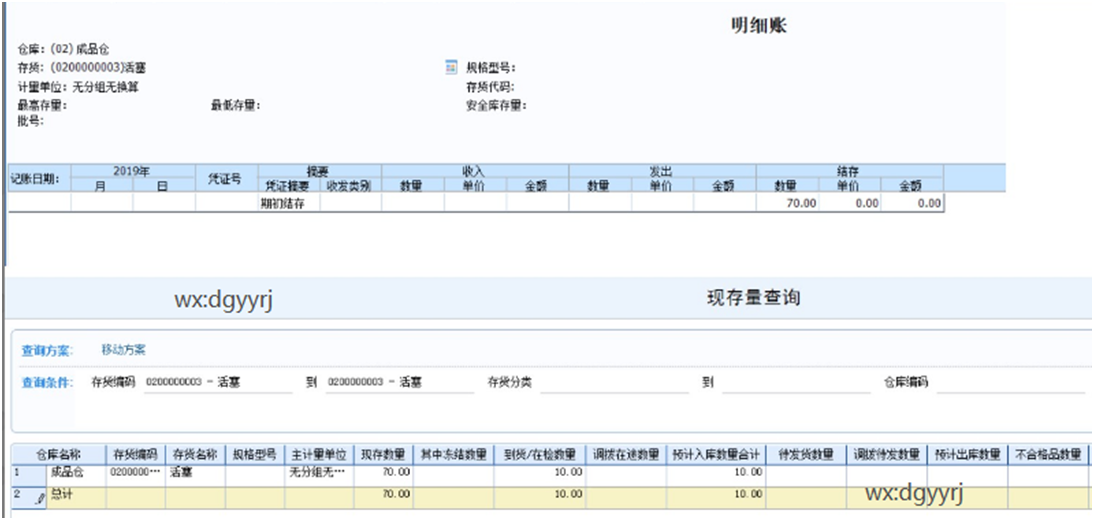Click the 最低存量 label
This screenshot has height=520, width=1094.
click(236, 105)
